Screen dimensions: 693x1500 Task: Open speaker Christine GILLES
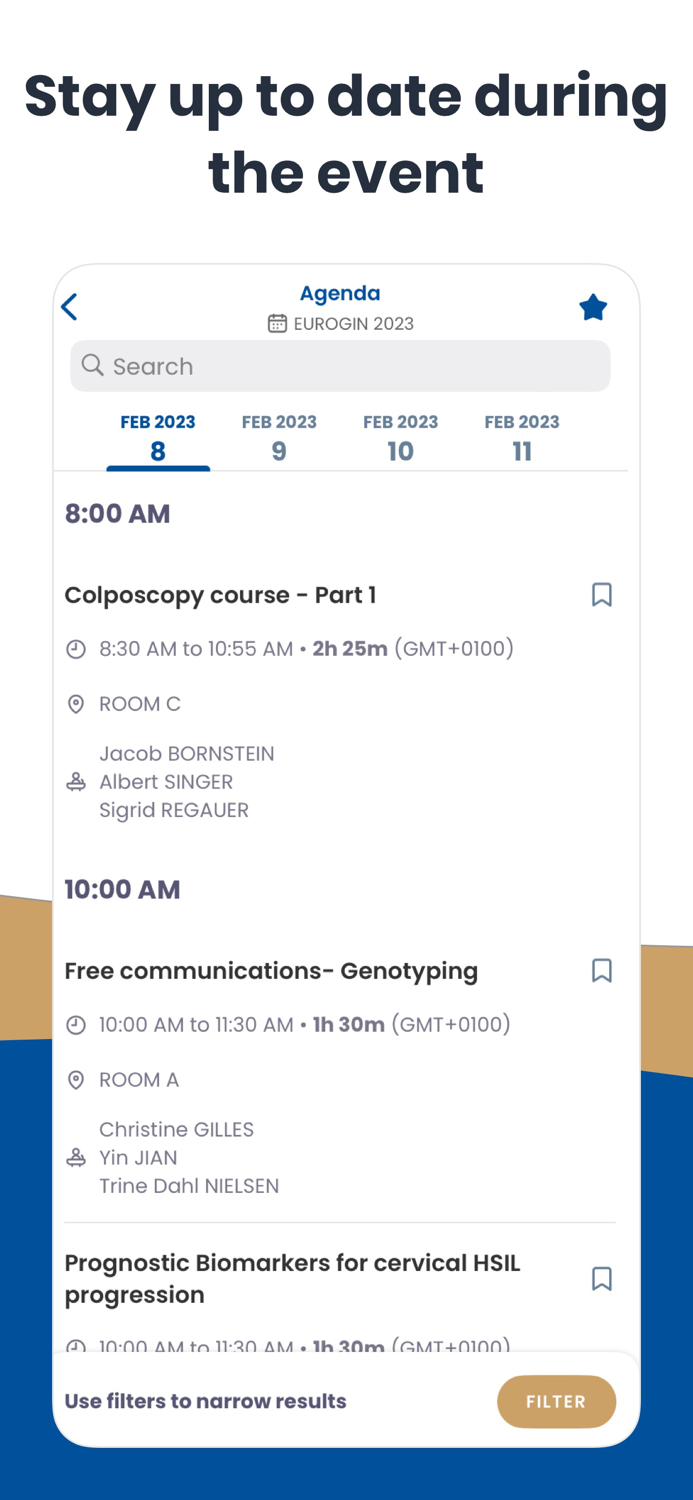(x=177, y=1129)
